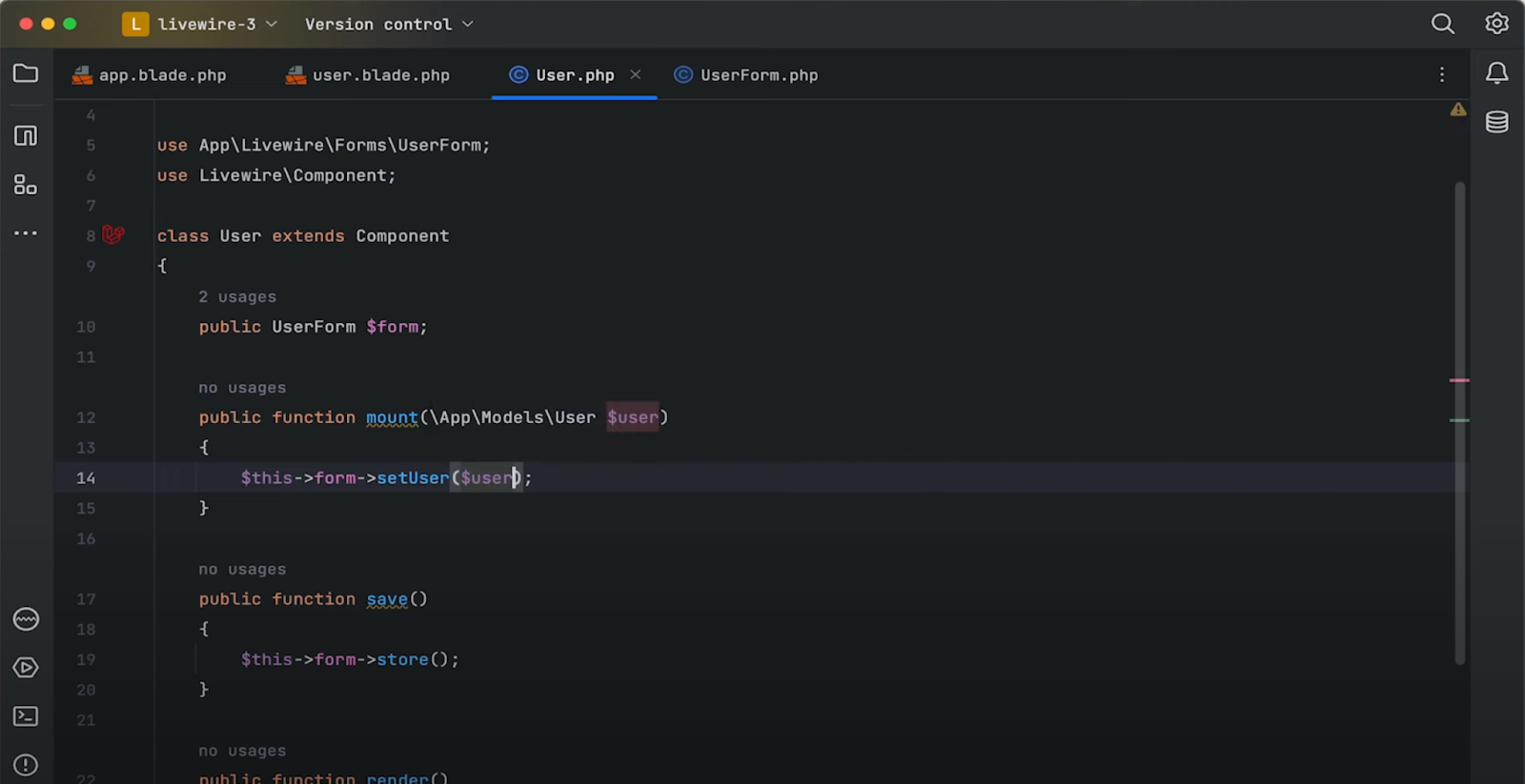Click the $user parameter on line 12
1525x784 pixels.
coord(633,417)
